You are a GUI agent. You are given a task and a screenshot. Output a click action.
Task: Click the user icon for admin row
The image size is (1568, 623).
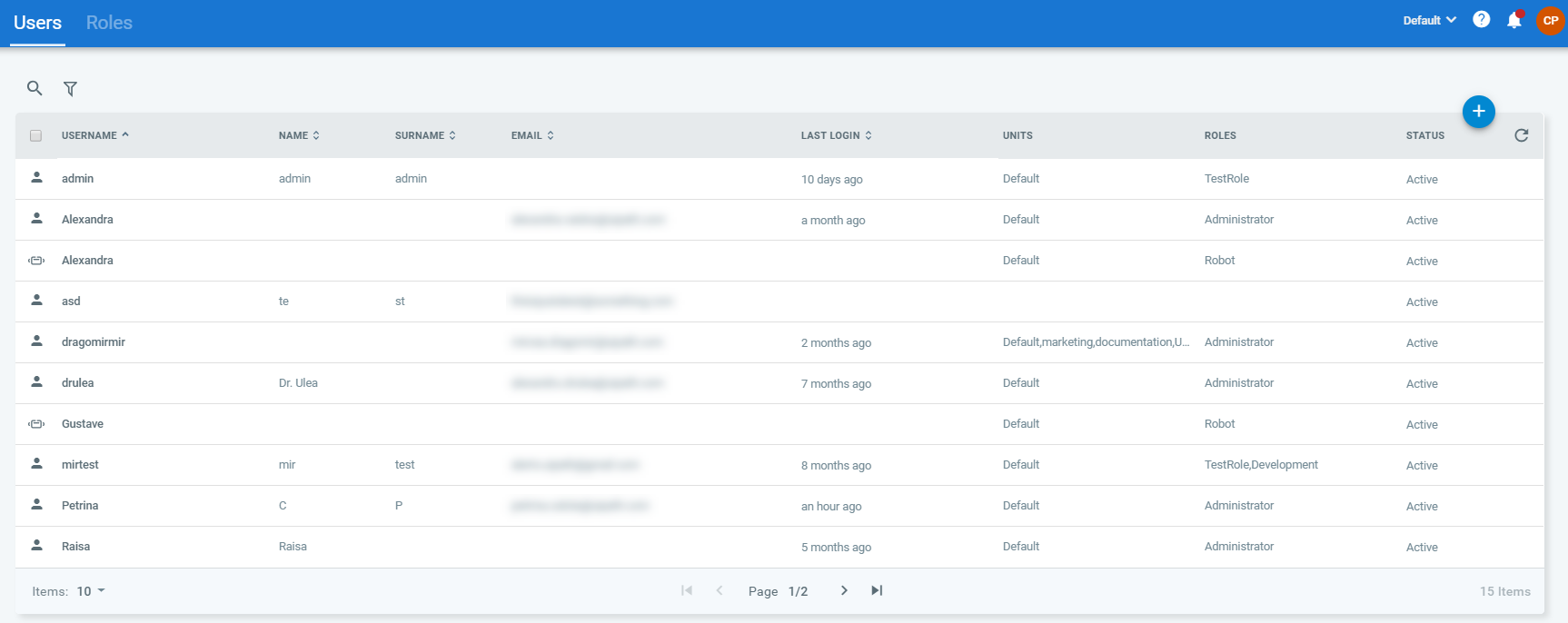36,177
